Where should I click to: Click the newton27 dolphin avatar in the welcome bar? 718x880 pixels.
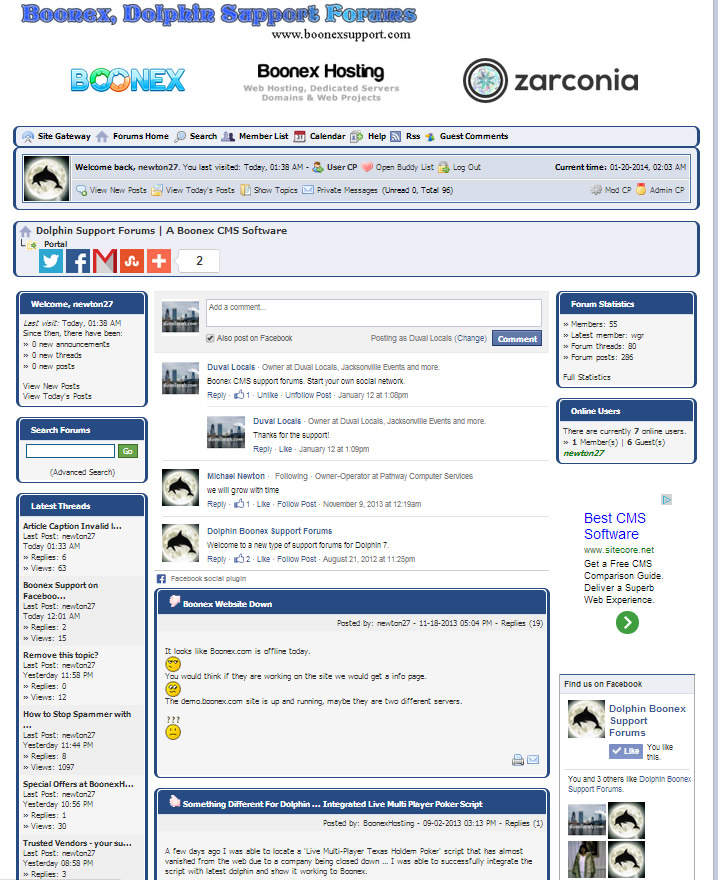click(x=47, y=178)
